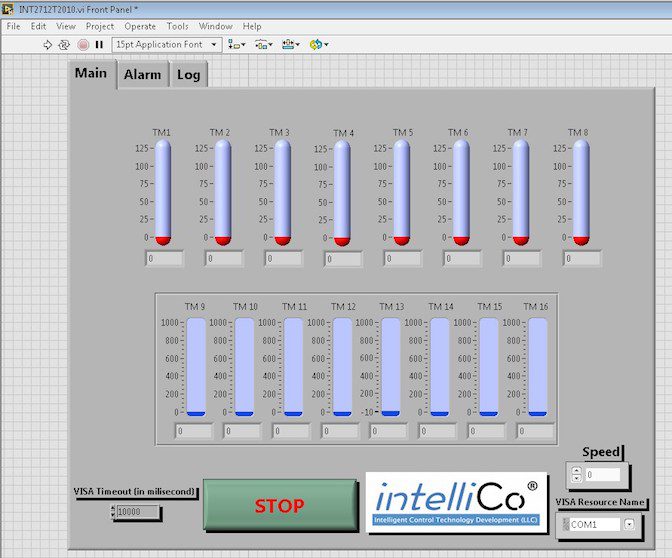The height and width of the screenshot is (558, 672).
Task: Click the Run Continuously icon
Action: [x=65, y=45]
